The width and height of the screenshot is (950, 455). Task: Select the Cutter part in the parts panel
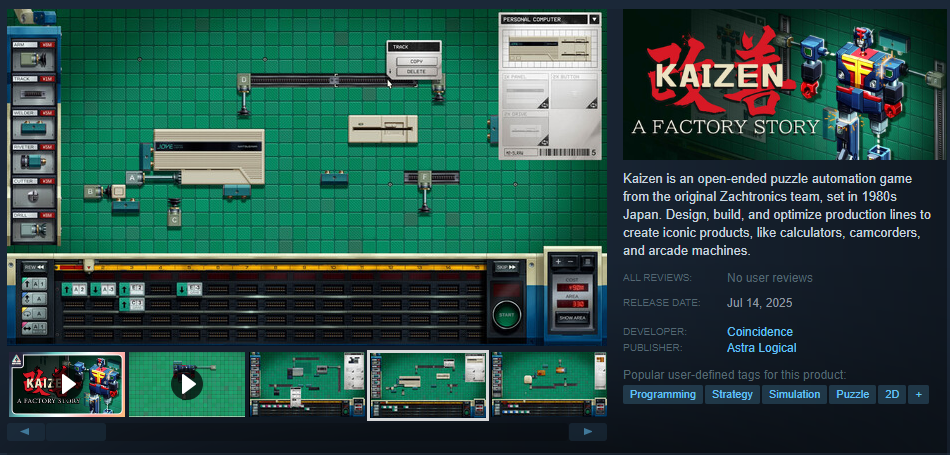tap(34, 192)
